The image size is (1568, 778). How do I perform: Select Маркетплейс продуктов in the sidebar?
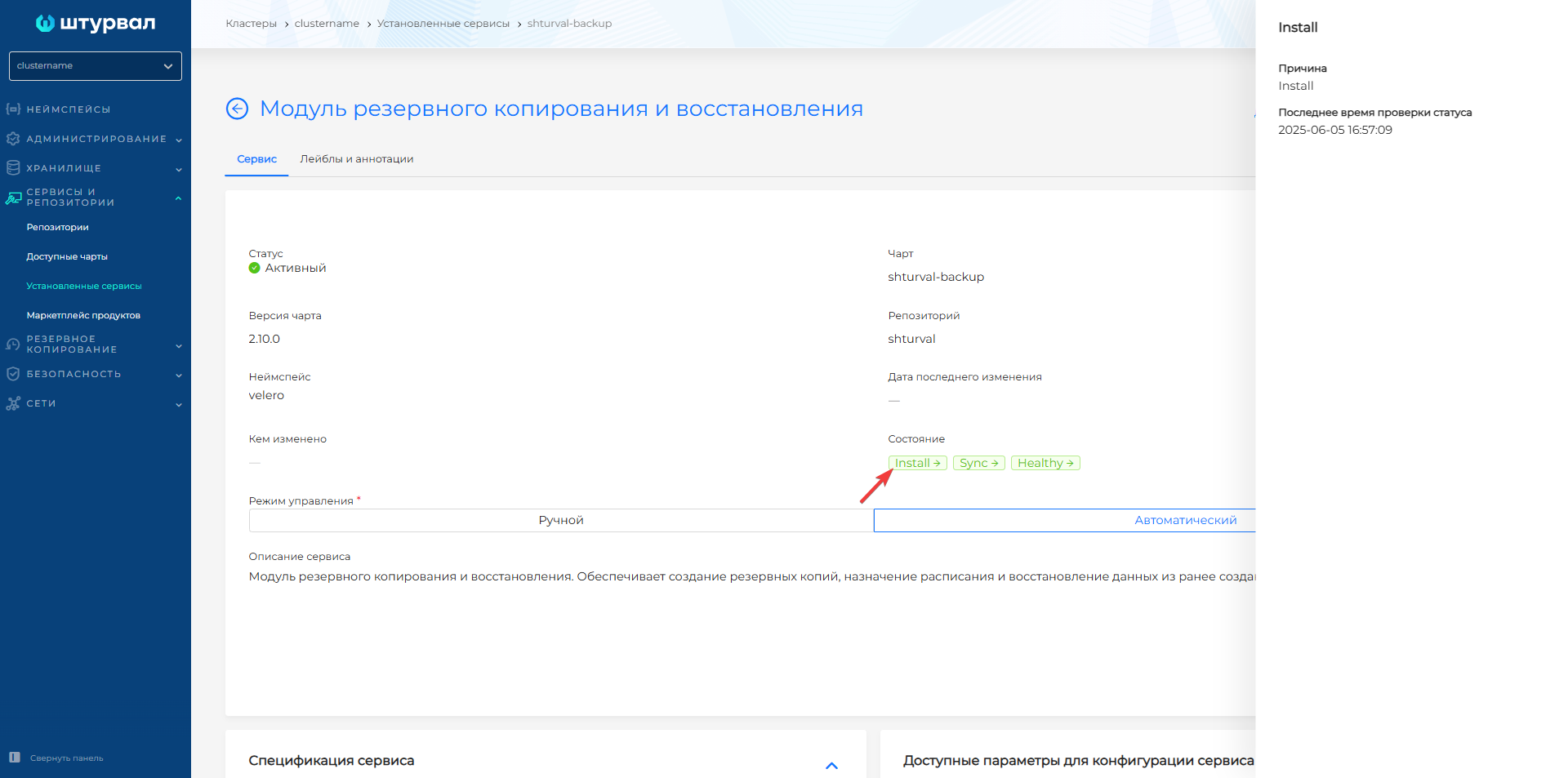[x=83, y=314]
